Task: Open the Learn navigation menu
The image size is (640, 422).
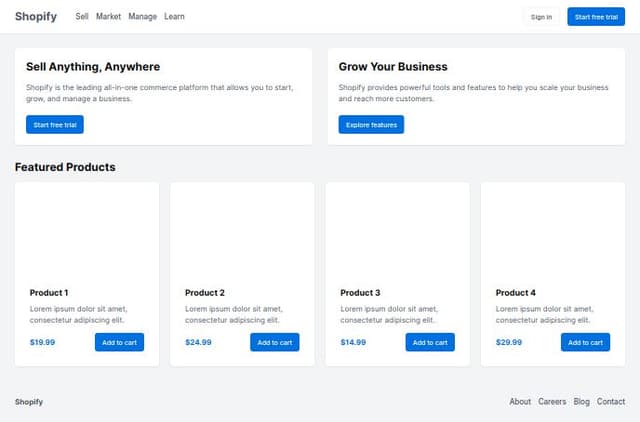Action: 174,16
